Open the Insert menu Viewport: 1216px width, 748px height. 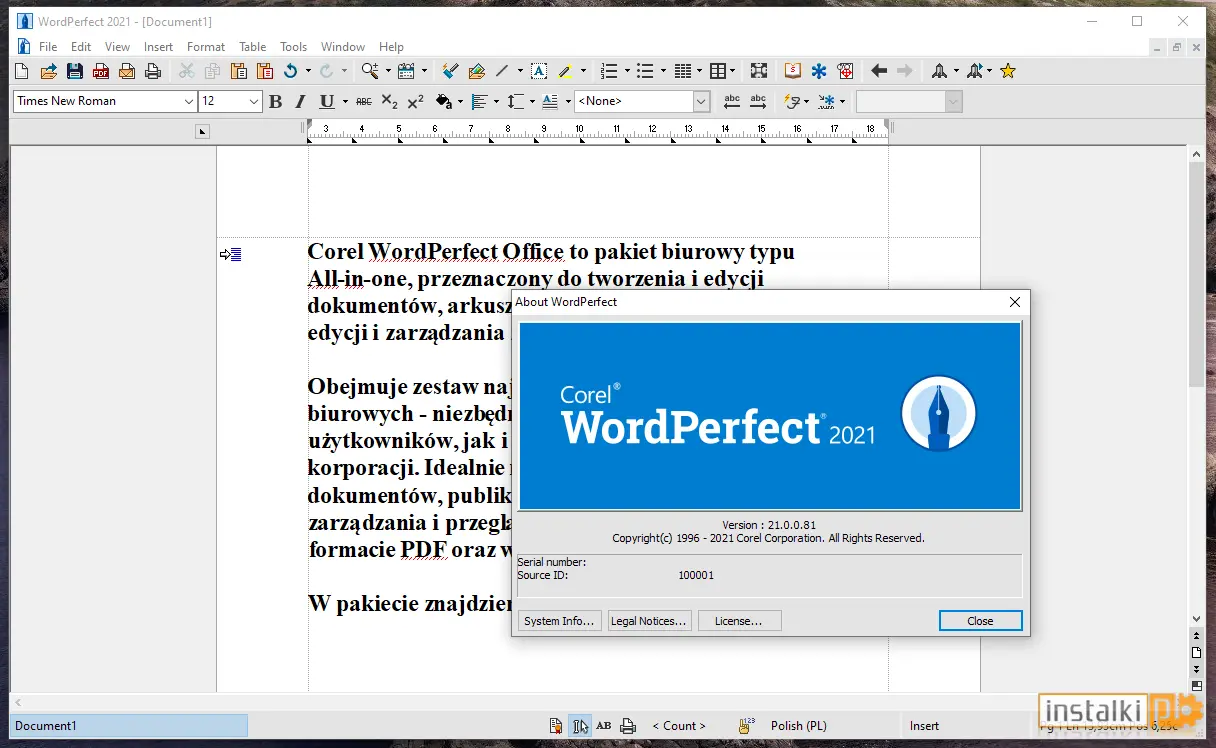[158, 47]
